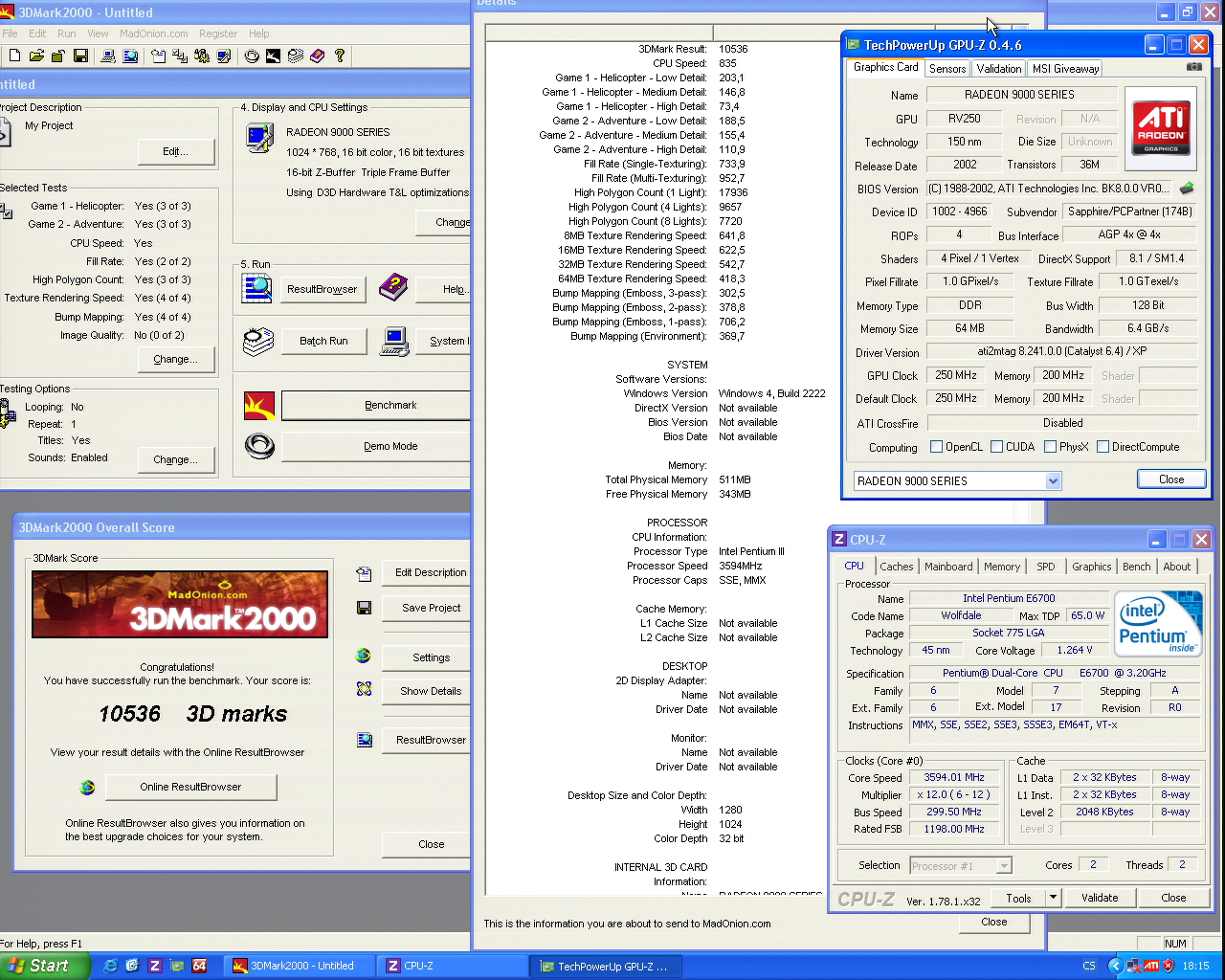
Task: Click the Validate button in CPU-Z
Action: pyautogui.click(x=1100, y=898)
